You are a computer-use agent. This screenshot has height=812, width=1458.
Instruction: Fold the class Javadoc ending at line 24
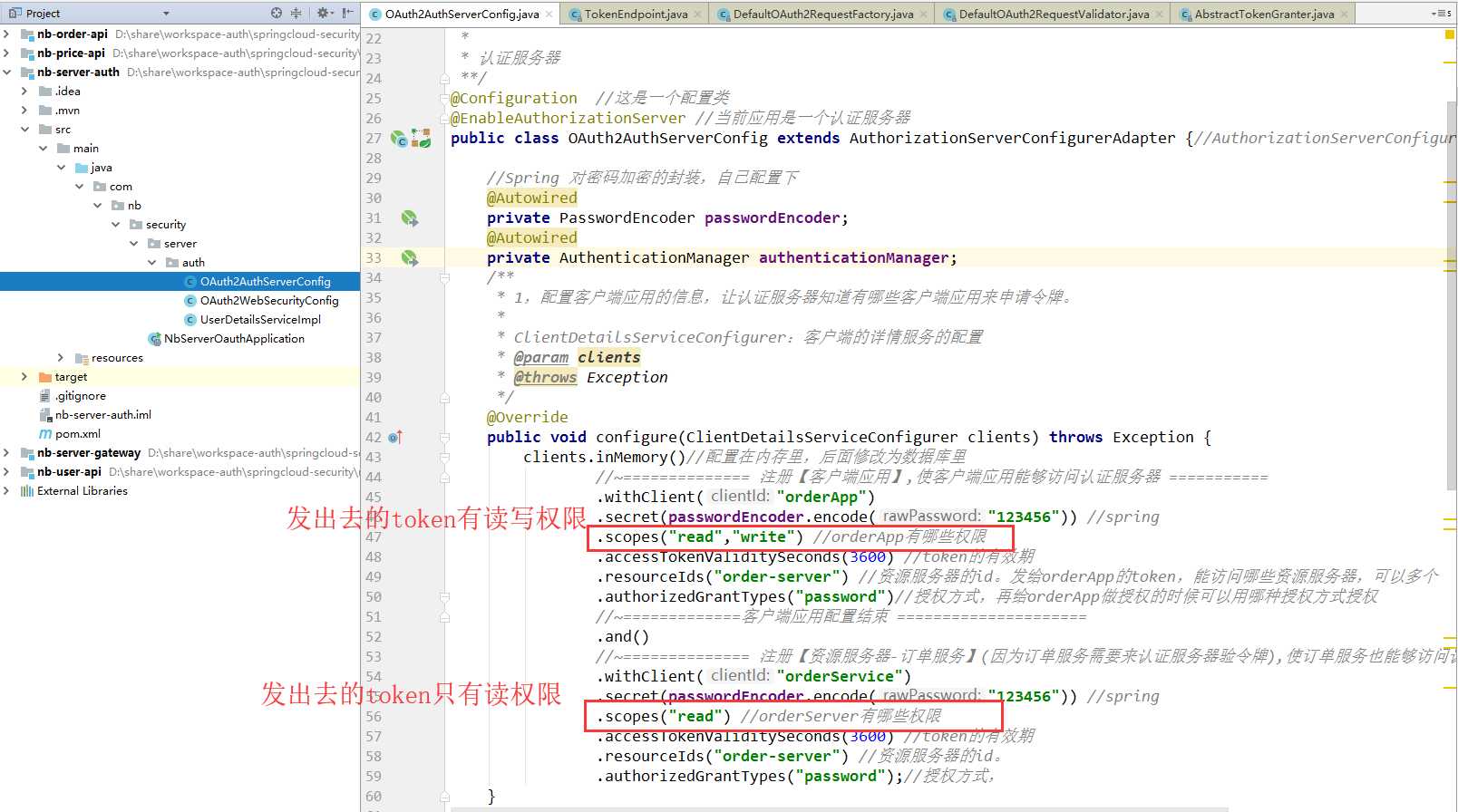(444, 78)
